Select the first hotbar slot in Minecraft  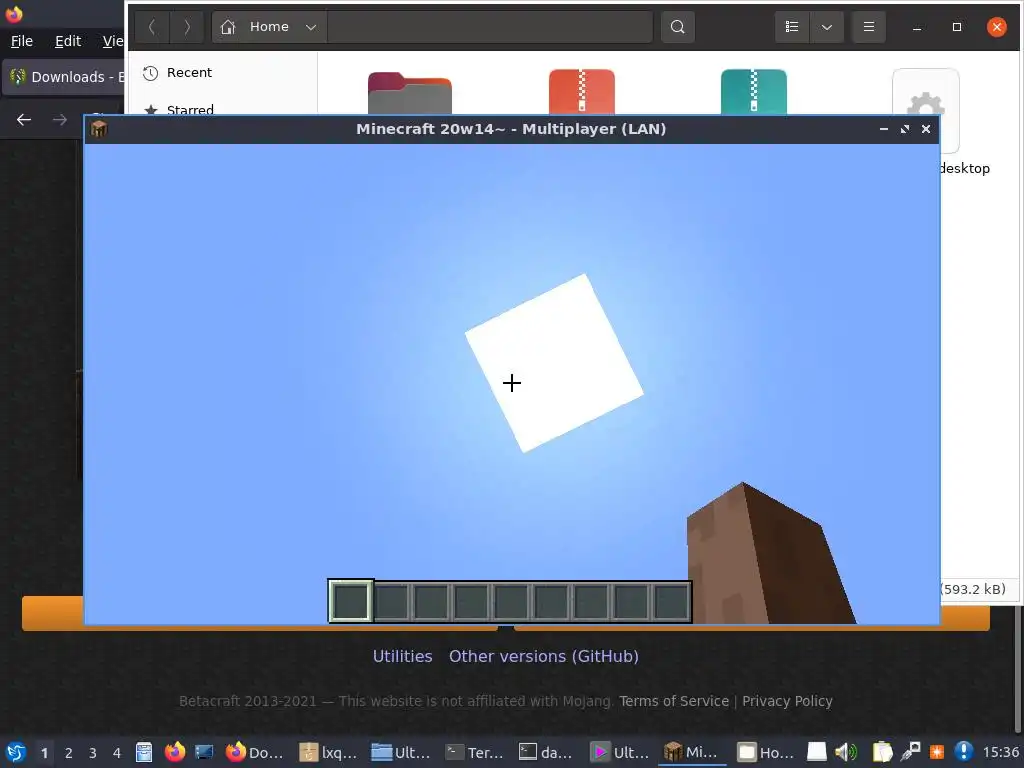point(351,601)
